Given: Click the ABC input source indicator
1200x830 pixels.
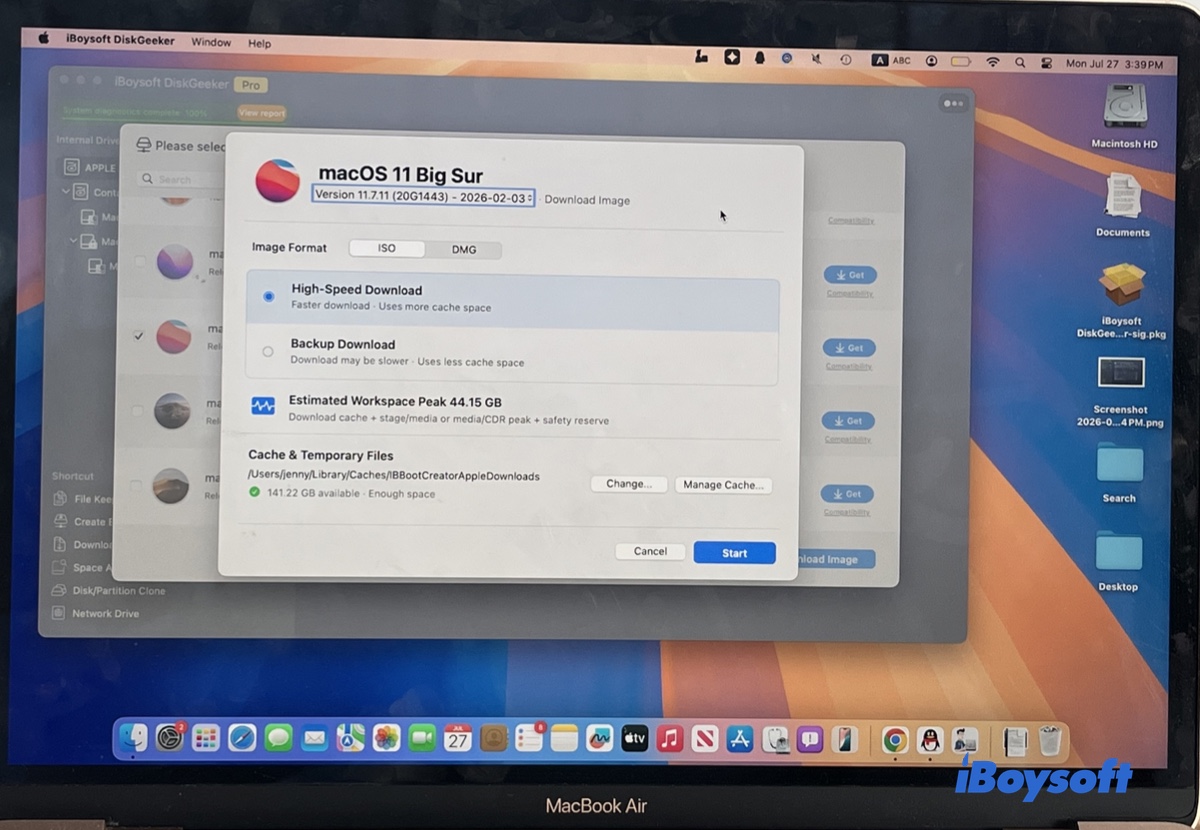Looking at the screenshot, I should click(892, 61).
